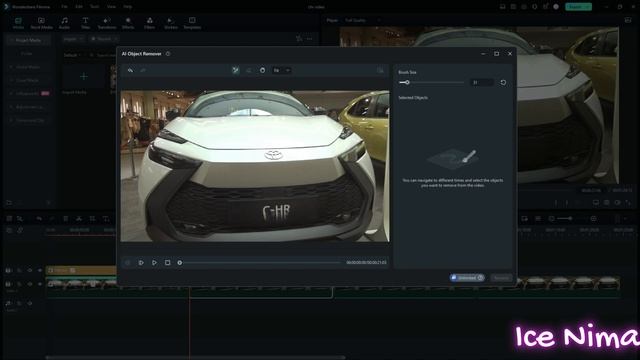640x360 pixels.
Task: Select the hand pan tool in AI Object Remover
Action: [x=262, y=70]
